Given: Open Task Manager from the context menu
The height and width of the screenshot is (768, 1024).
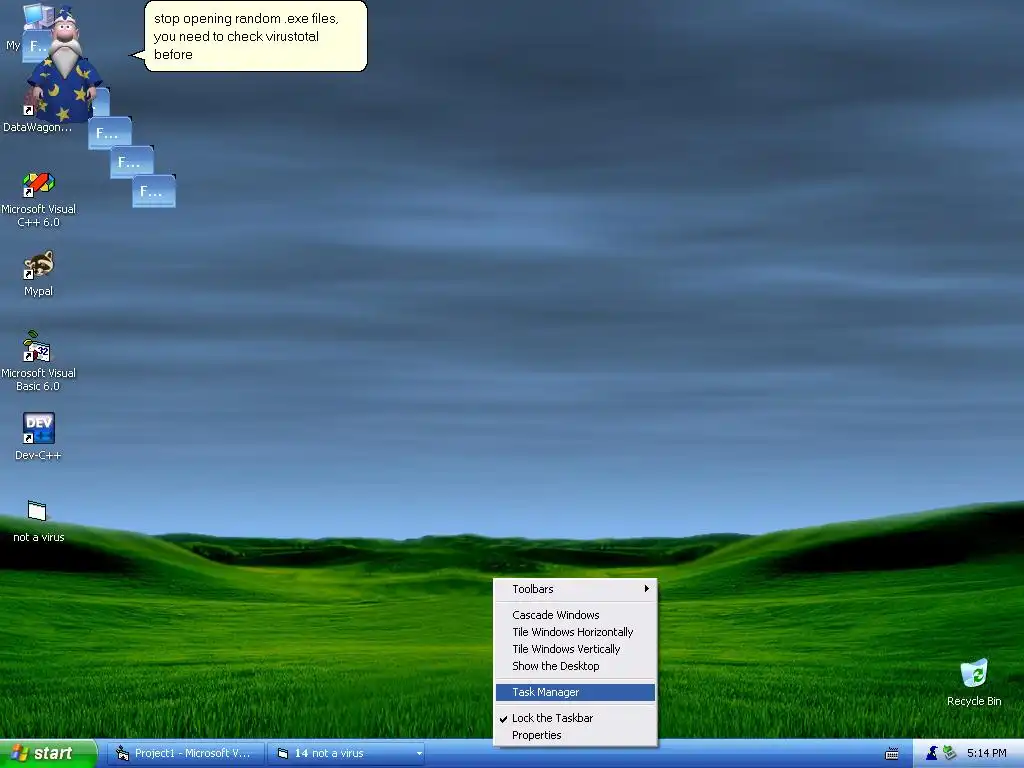Looking at the screenshot, I should point(575,692).
